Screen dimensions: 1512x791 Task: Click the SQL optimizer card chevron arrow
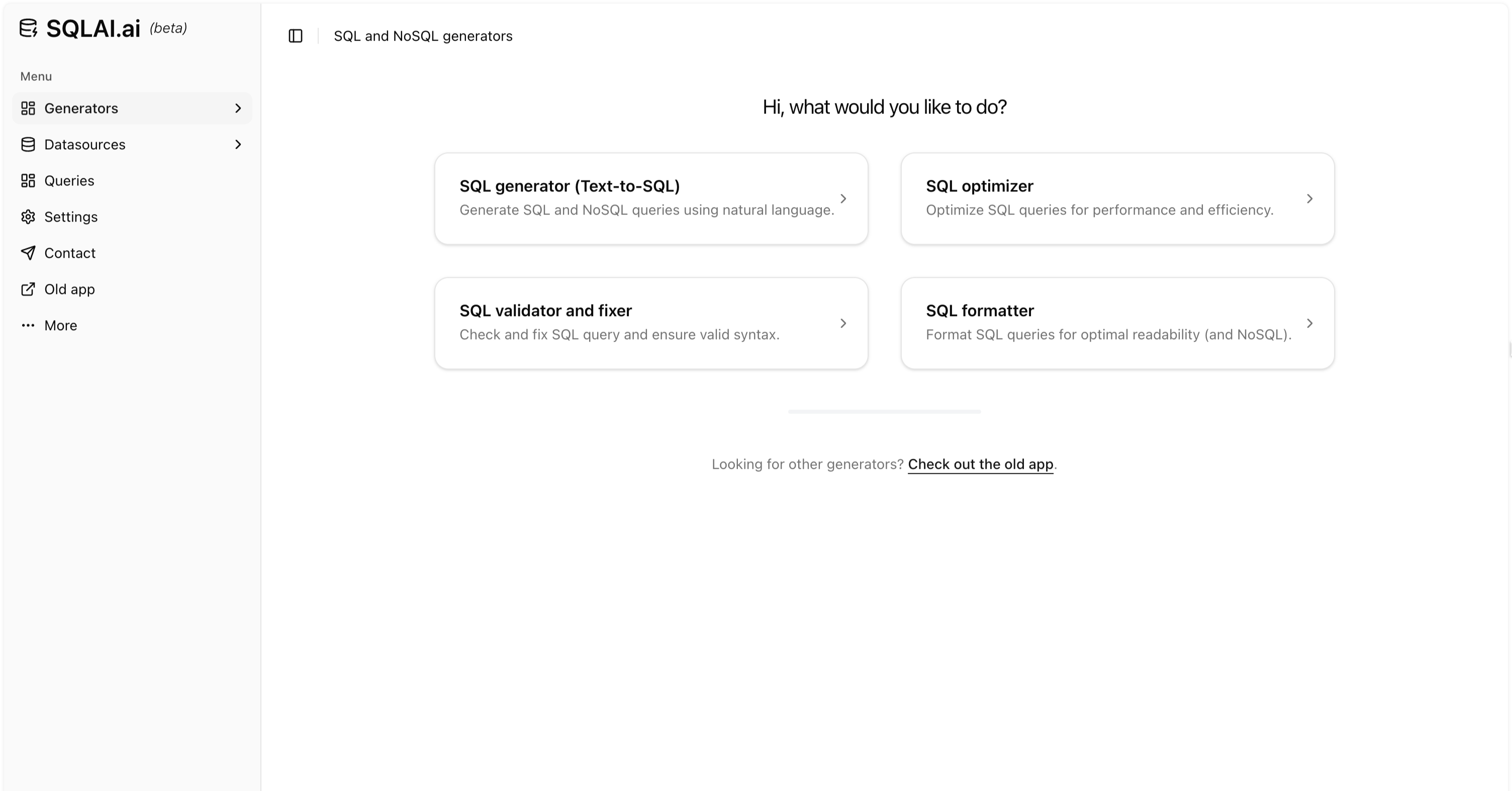tap(1309, 199)
